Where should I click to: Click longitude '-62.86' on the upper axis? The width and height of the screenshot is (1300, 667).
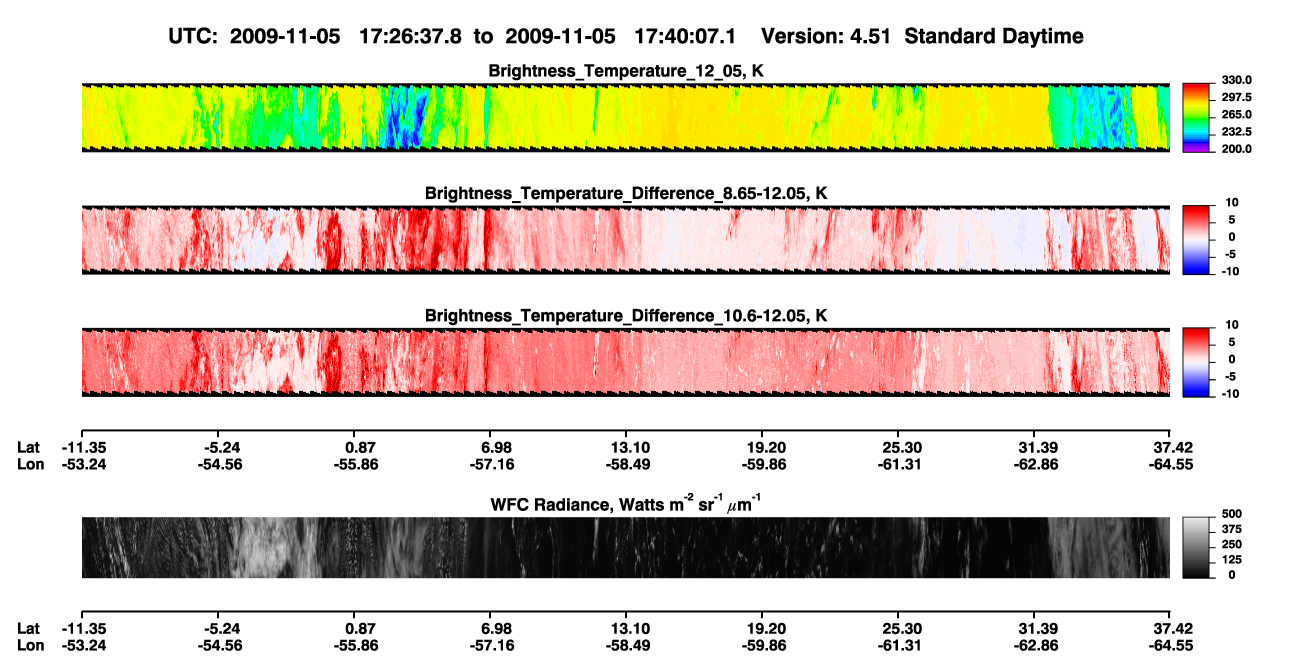(1035, 465)
